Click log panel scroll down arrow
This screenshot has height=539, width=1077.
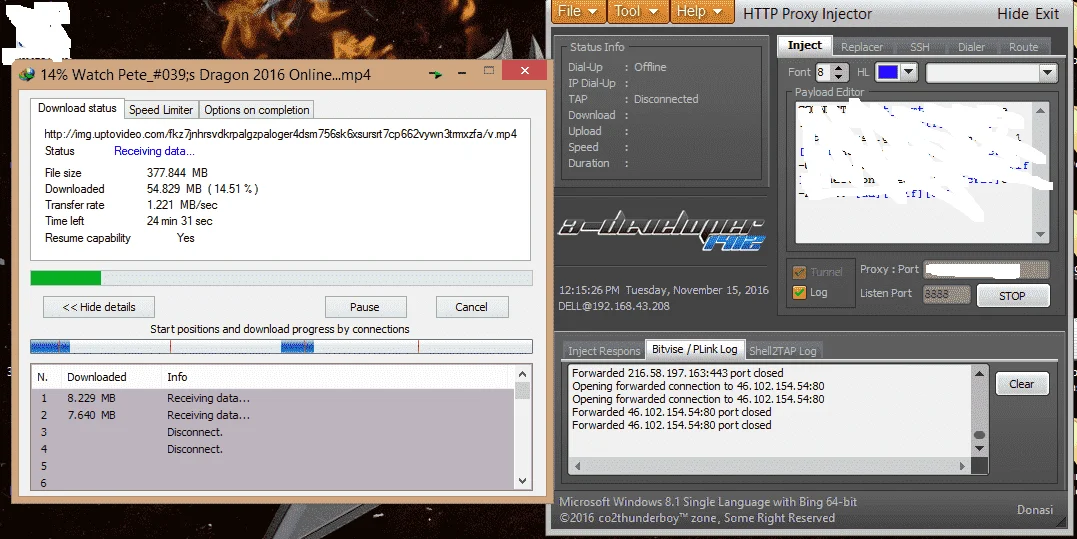coord(979,449)
